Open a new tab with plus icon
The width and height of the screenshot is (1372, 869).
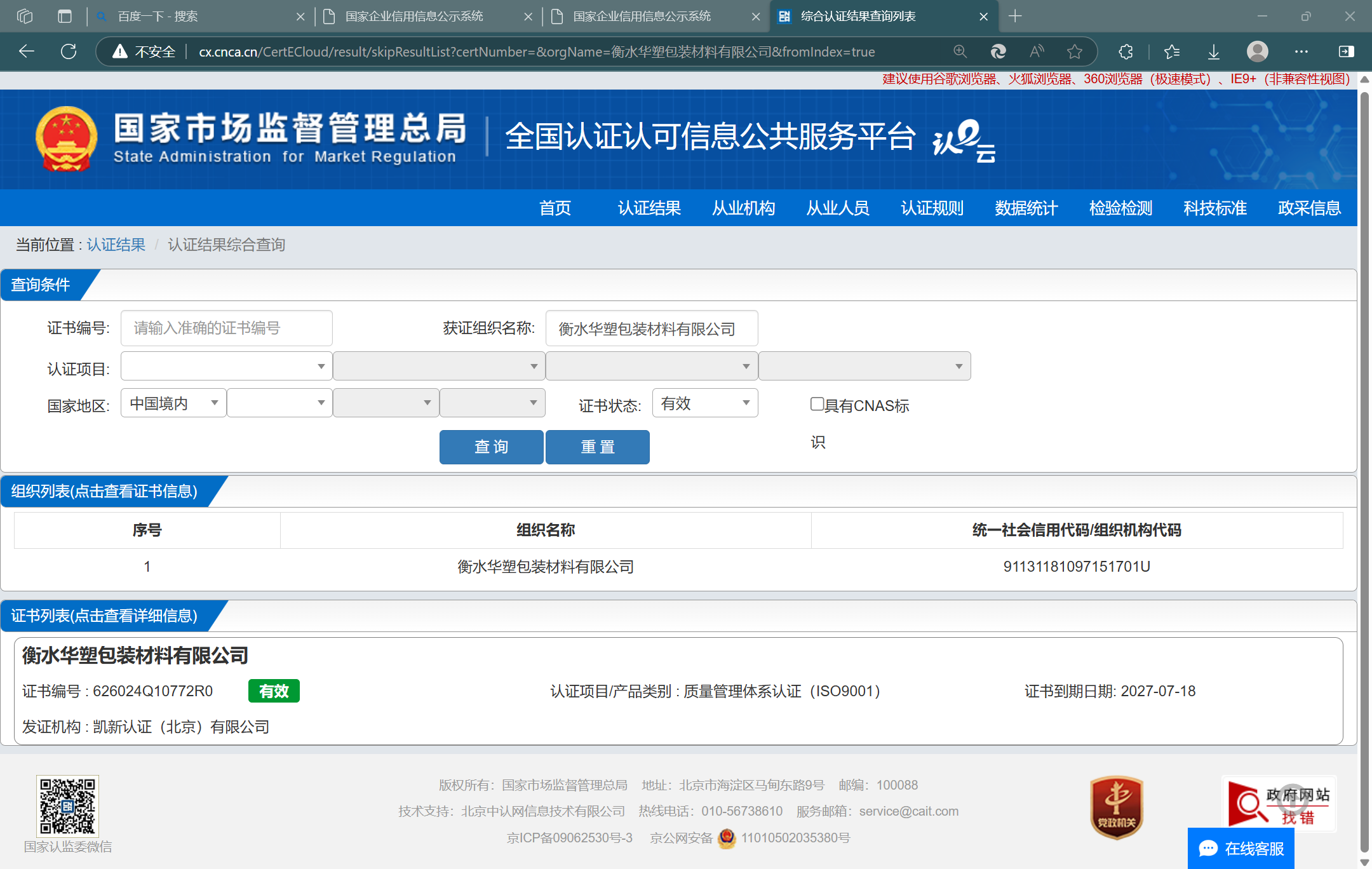point(1015,16)
